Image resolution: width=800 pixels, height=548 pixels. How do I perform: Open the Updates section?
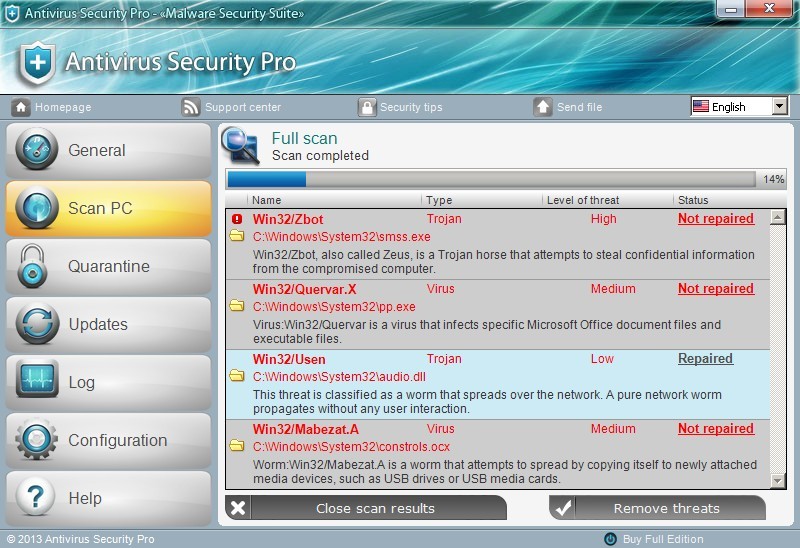[x=108, y=325]
